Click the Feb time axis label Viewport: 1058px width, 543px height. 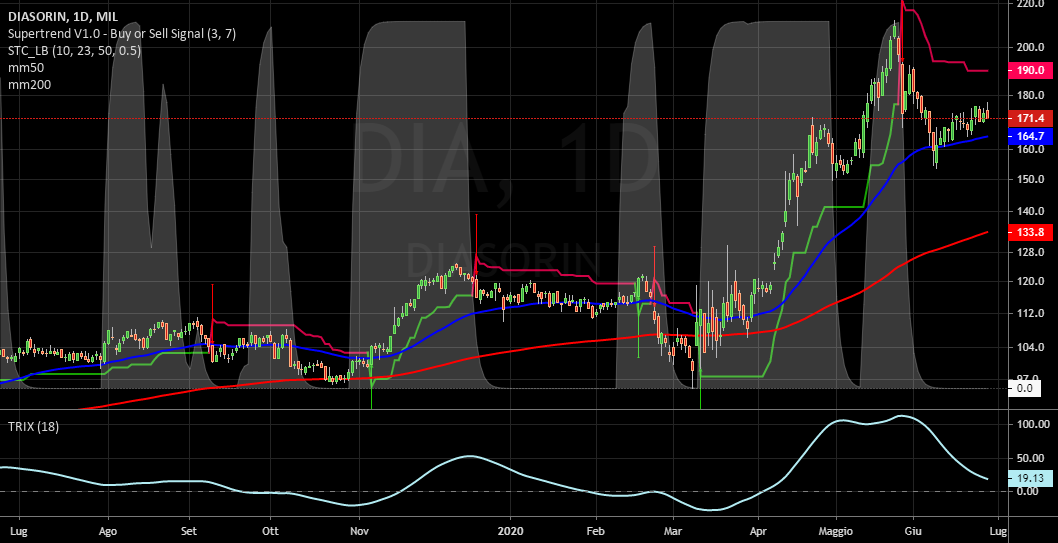click(595, 531)
